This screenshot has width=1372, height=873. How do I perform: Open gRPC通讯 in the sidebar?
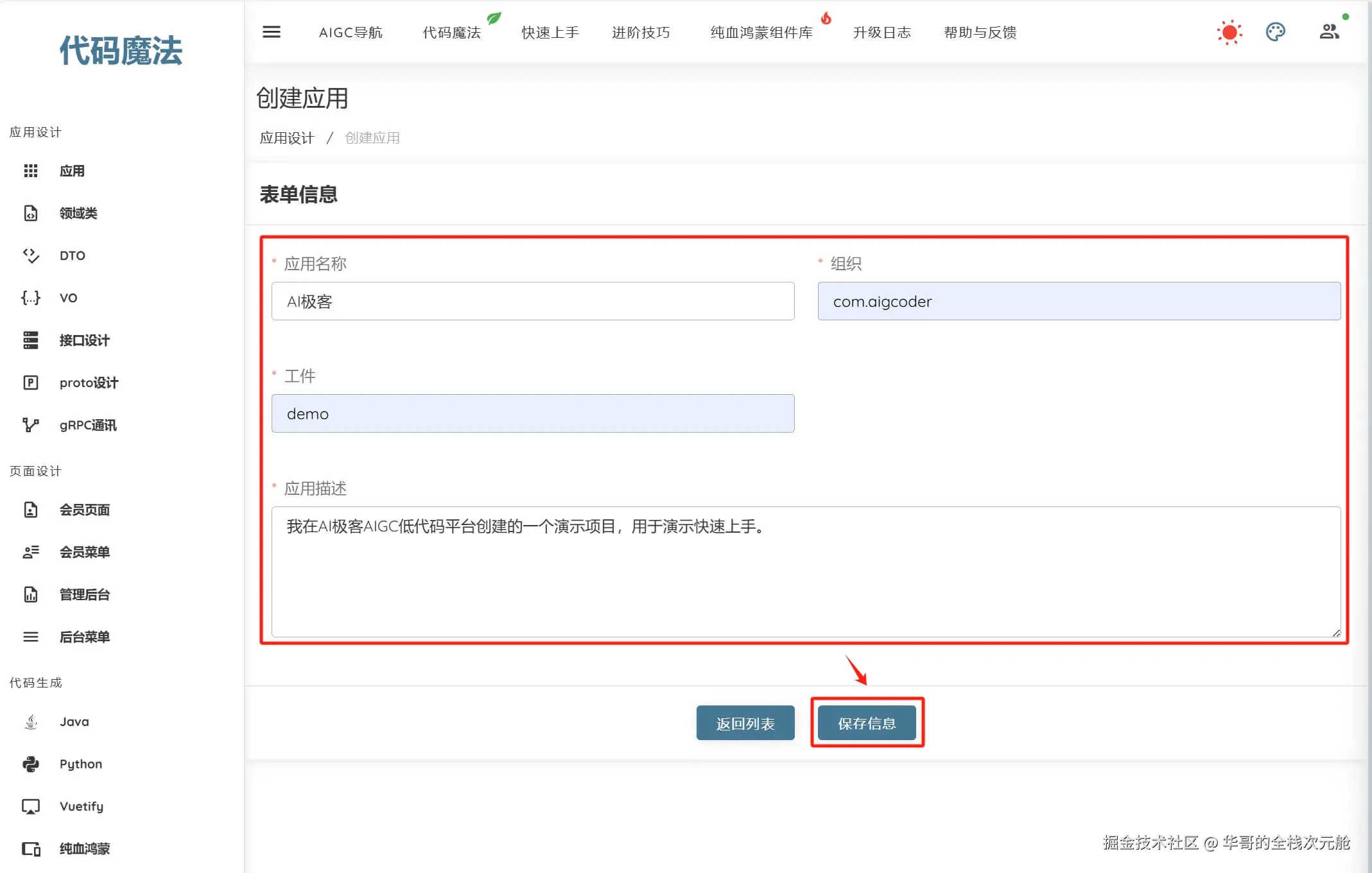pyautogui.click(x=88, y=425)
